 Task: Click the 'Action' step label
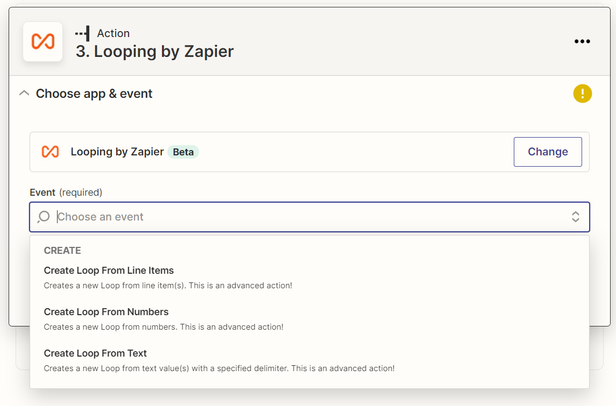click(113, 33)
